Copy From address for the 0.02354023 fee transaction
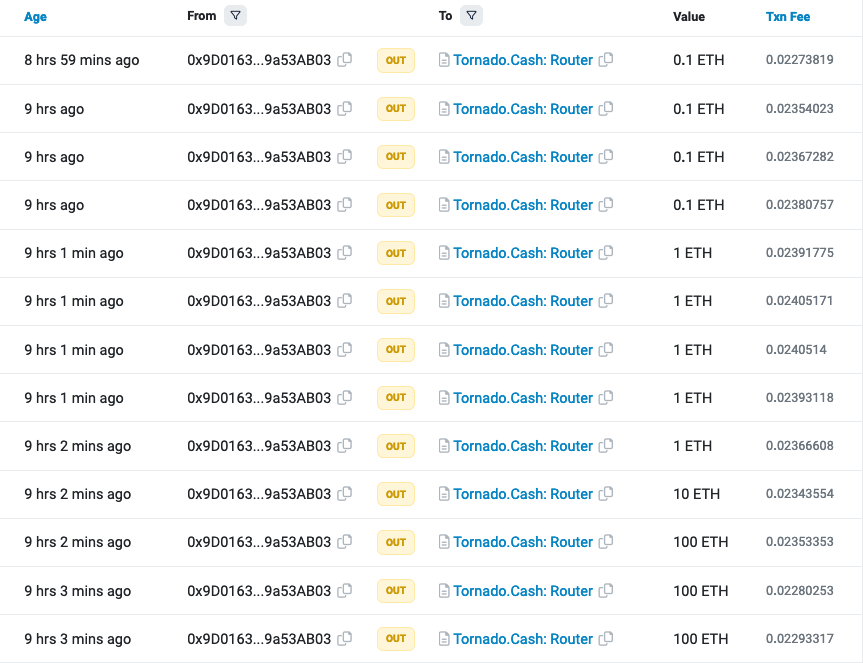The width and height of the screenshot is (863, 663). click(x=345, y=108)
